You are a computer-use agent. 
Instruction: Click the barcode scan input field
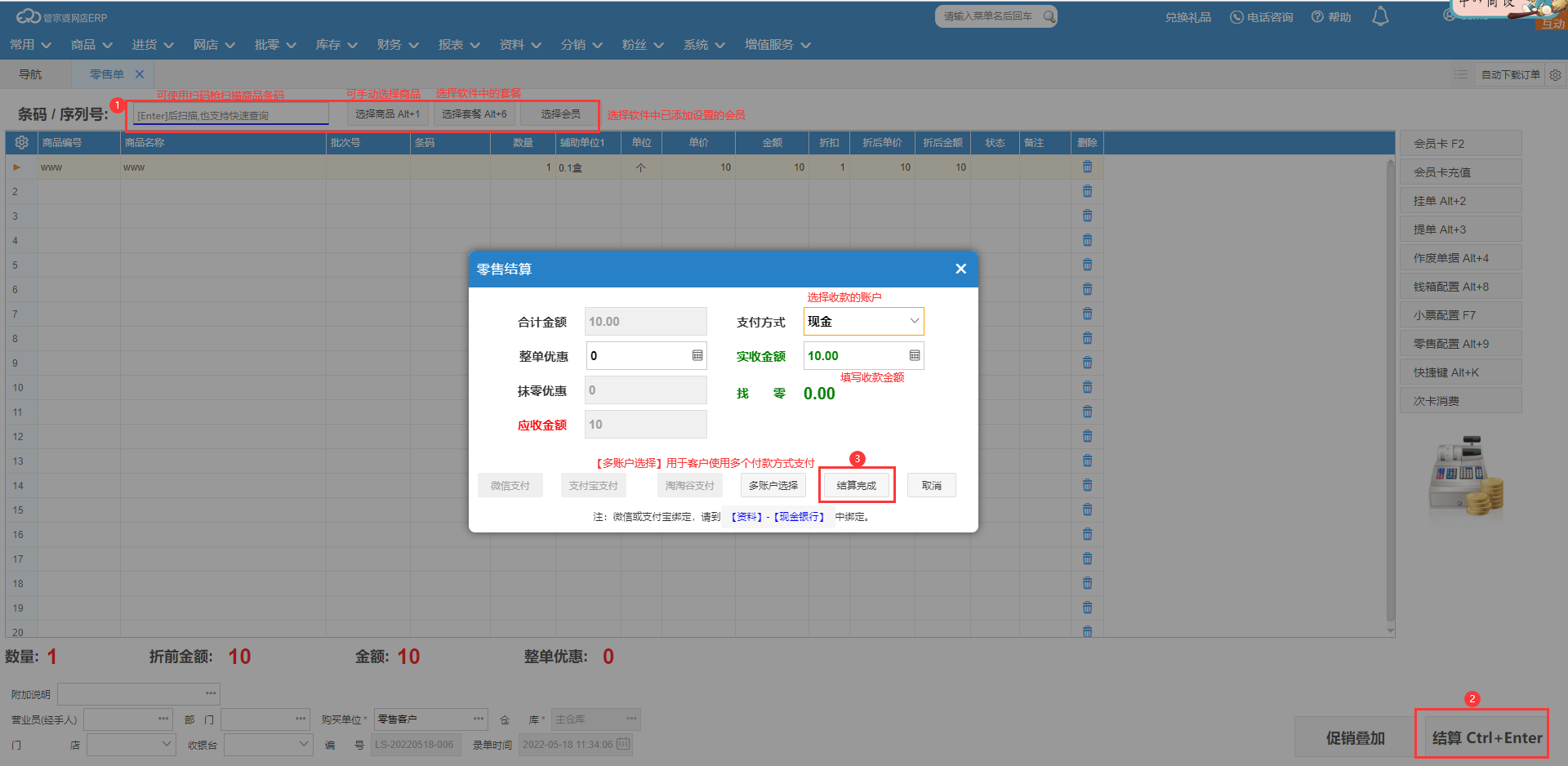point(231,115)
